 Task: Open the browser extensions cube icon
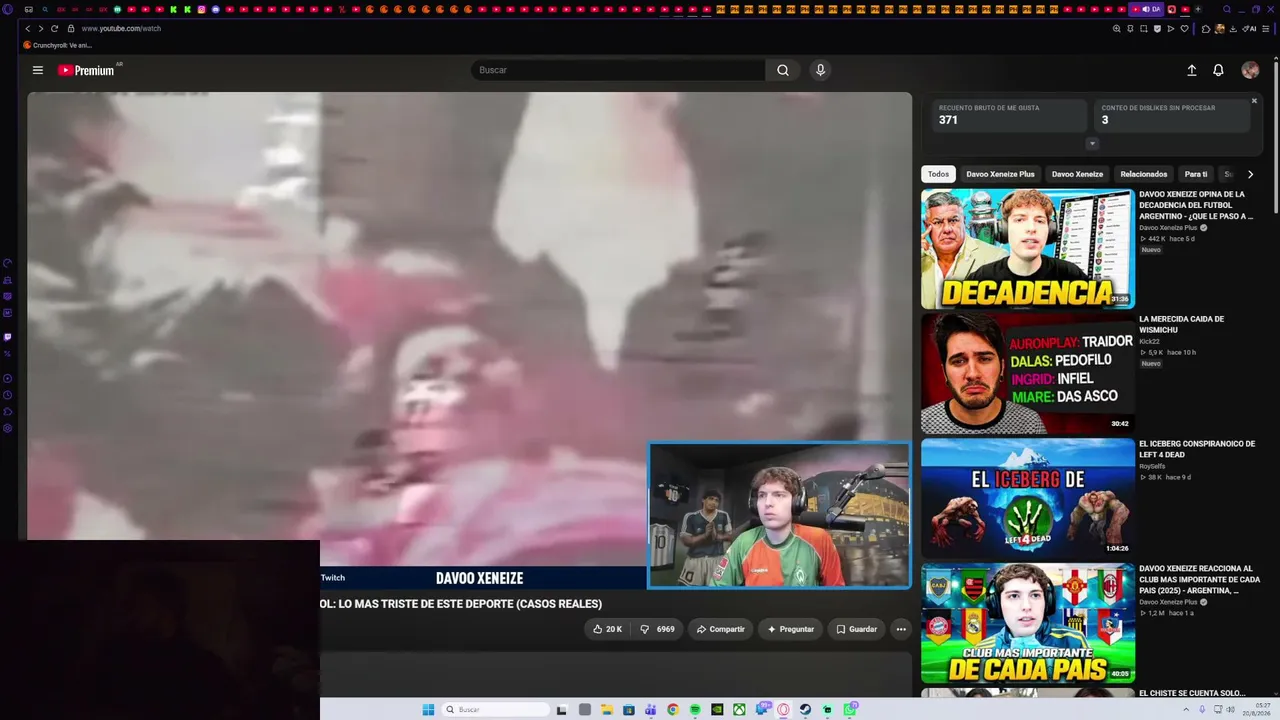coord(1205,28)
